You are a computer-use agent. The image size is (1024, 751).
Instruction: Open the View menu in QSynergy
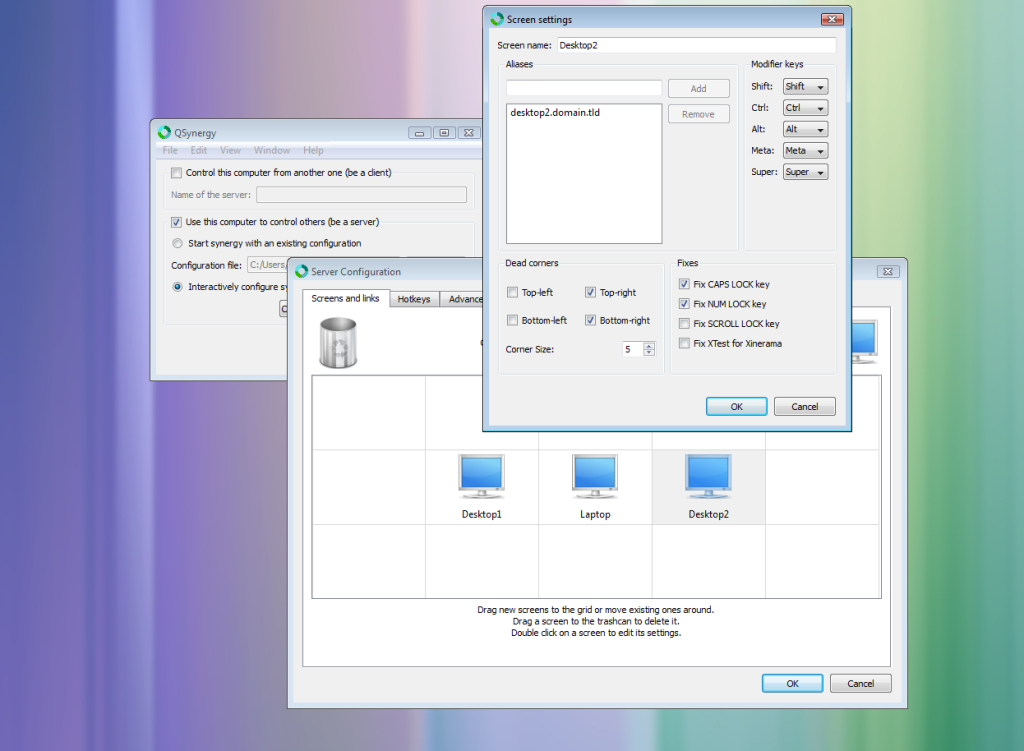tap(230, 150)
